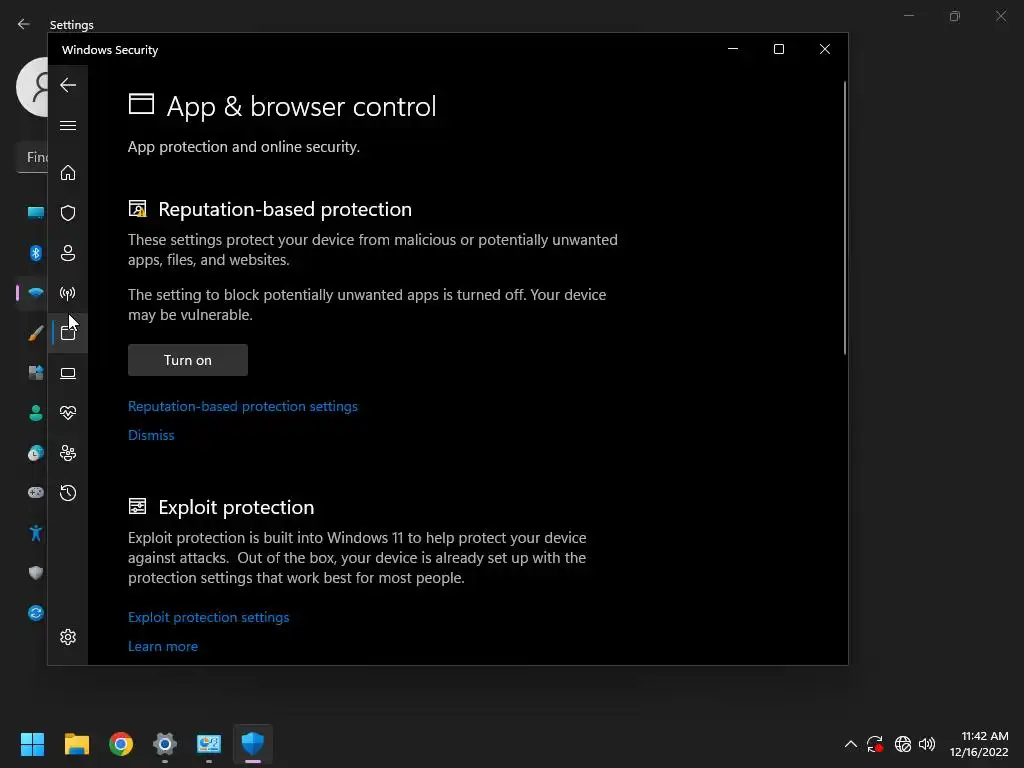Click the App & browser control title icon
Image resolution: width=1024 pixels, height=768 pixels.
coord(141,104)
